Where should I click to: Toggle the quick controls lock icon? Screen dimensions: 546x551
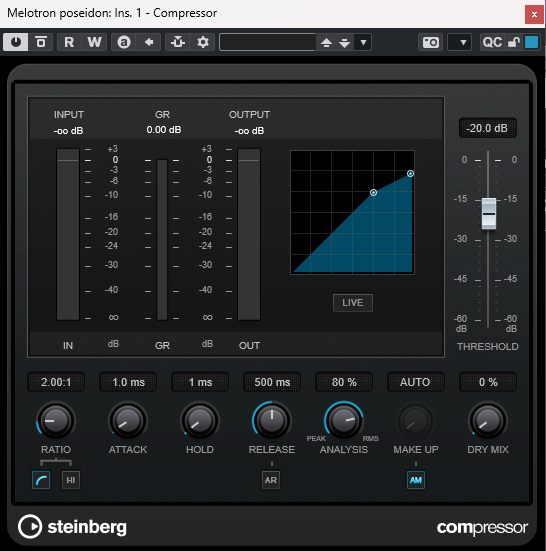click(x=514, y=43)
